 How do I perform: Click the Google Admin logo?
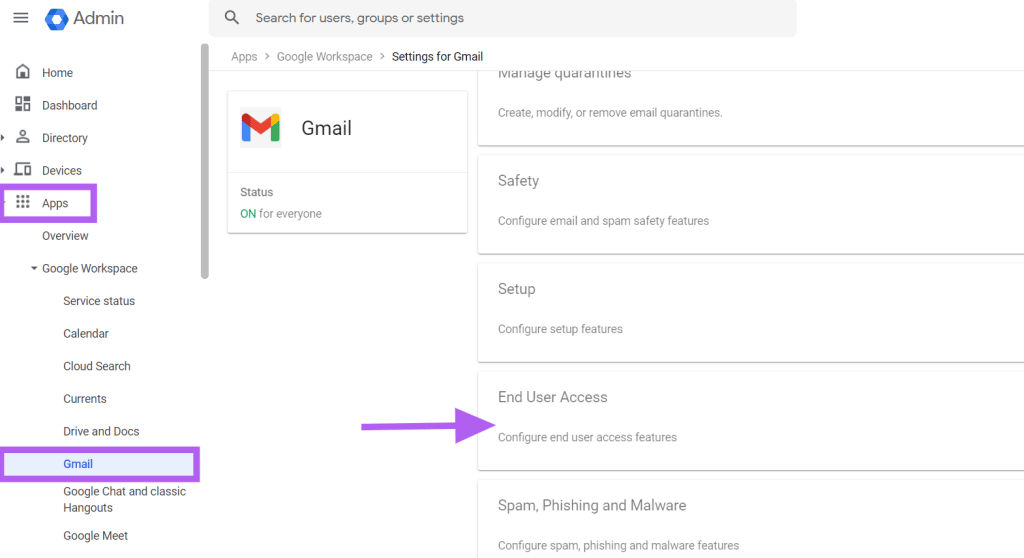(56, 18)
